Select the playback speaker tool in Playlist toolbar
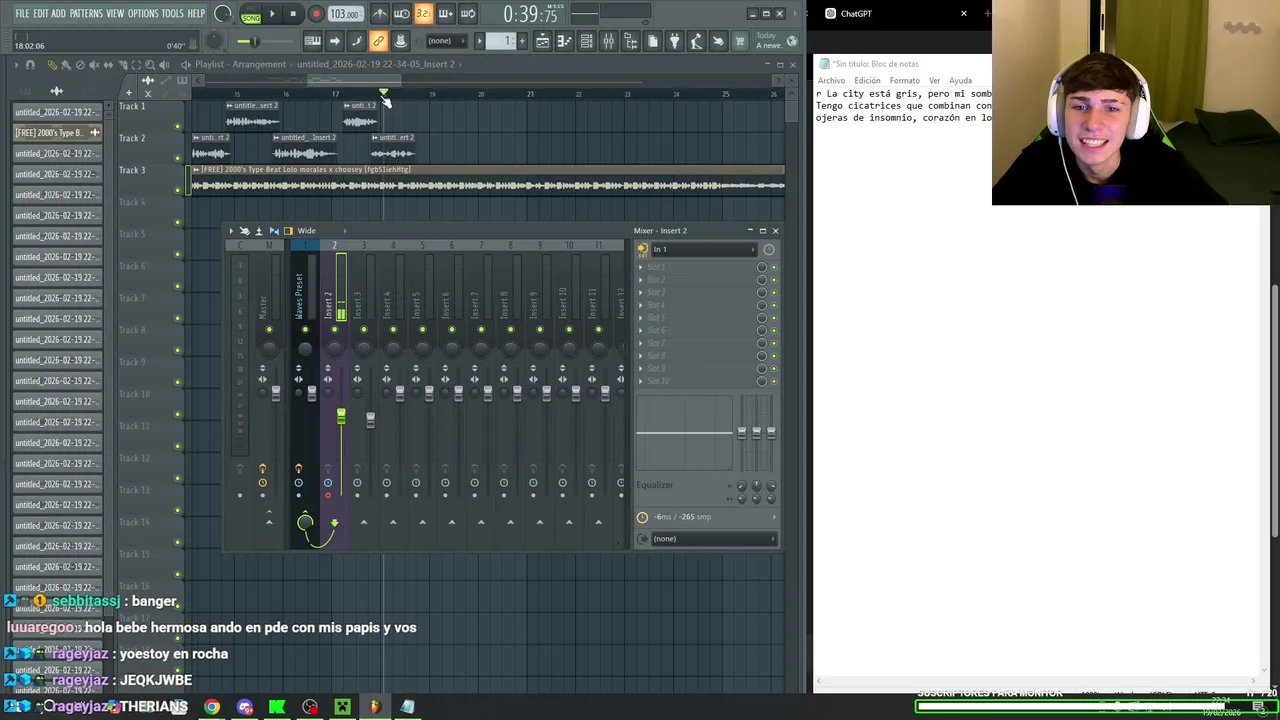The height and width of the screenshot is (720, 1280). [x=164, y=65]
